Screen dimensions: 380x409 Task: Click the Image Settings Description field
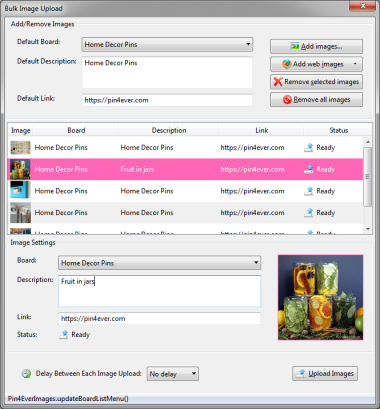(x=159, y=291)
